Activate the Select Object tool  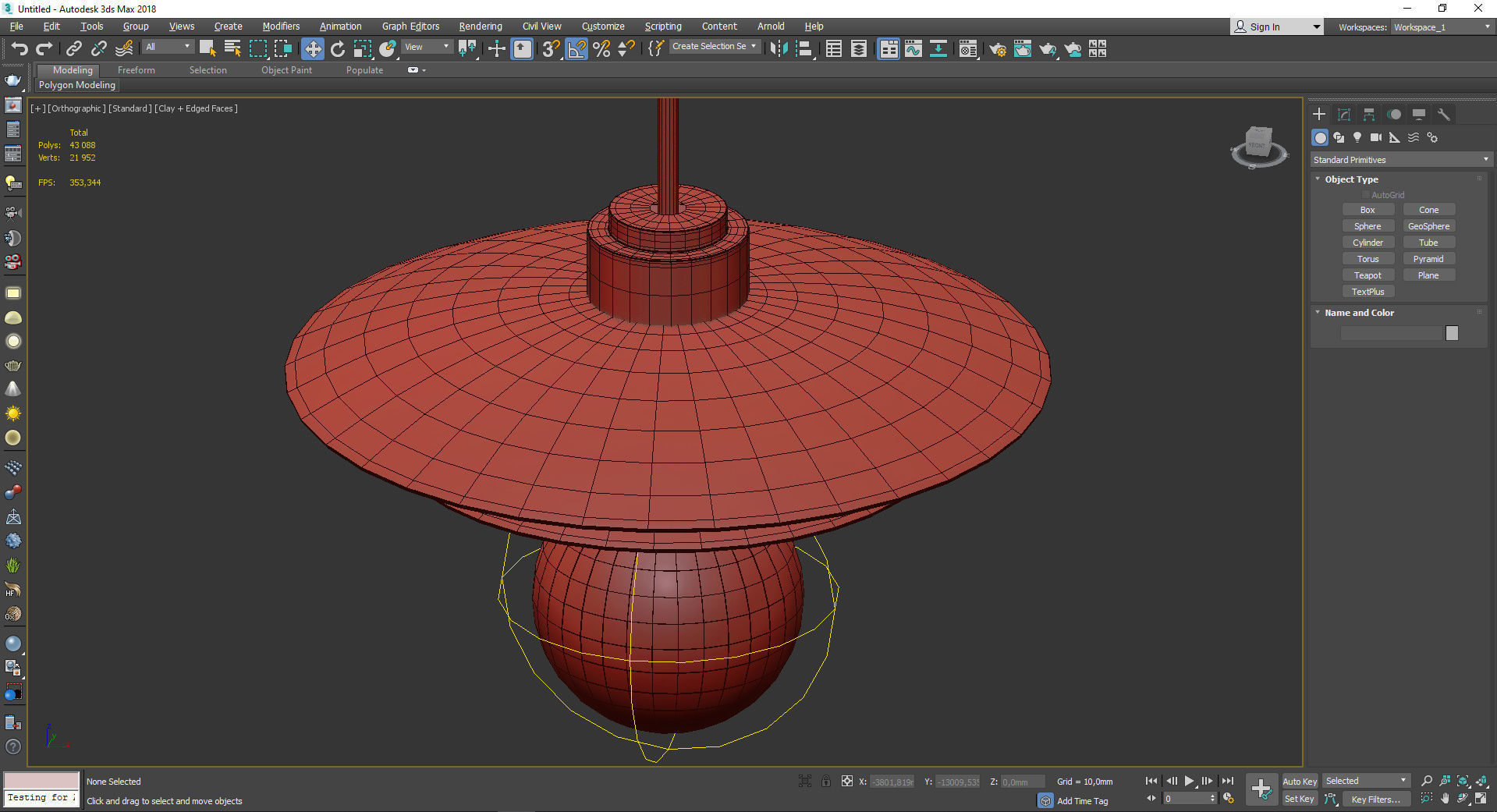(208, 48)
